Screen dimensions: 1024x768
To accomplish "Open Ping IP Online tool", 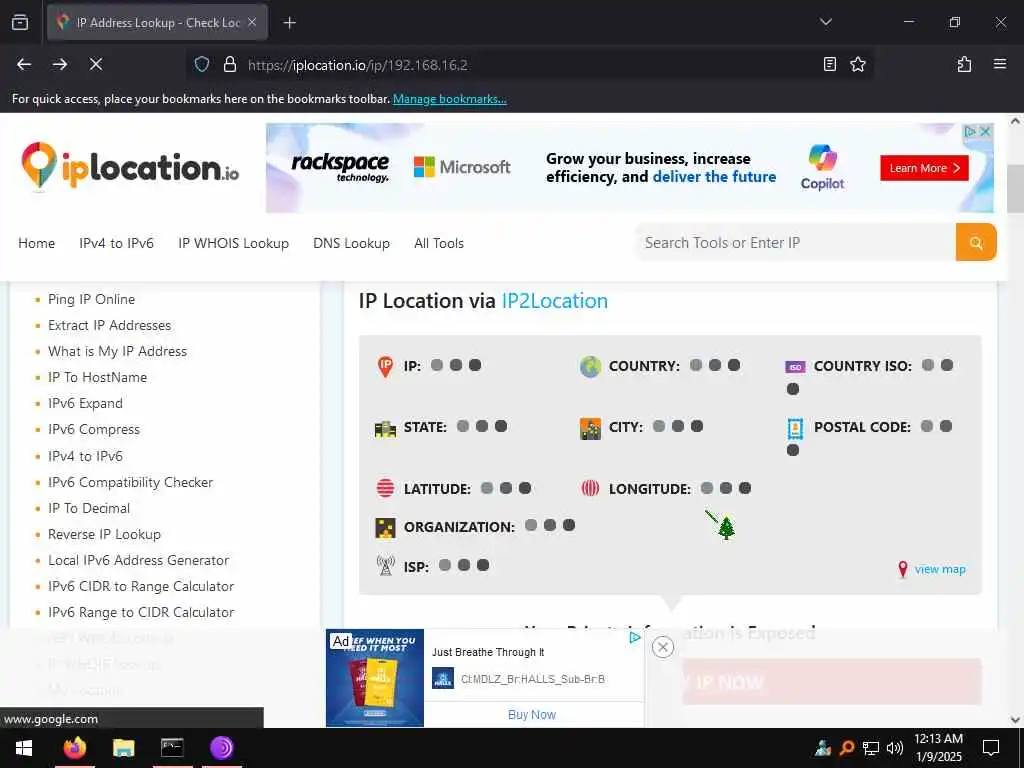I will (91, 299).
